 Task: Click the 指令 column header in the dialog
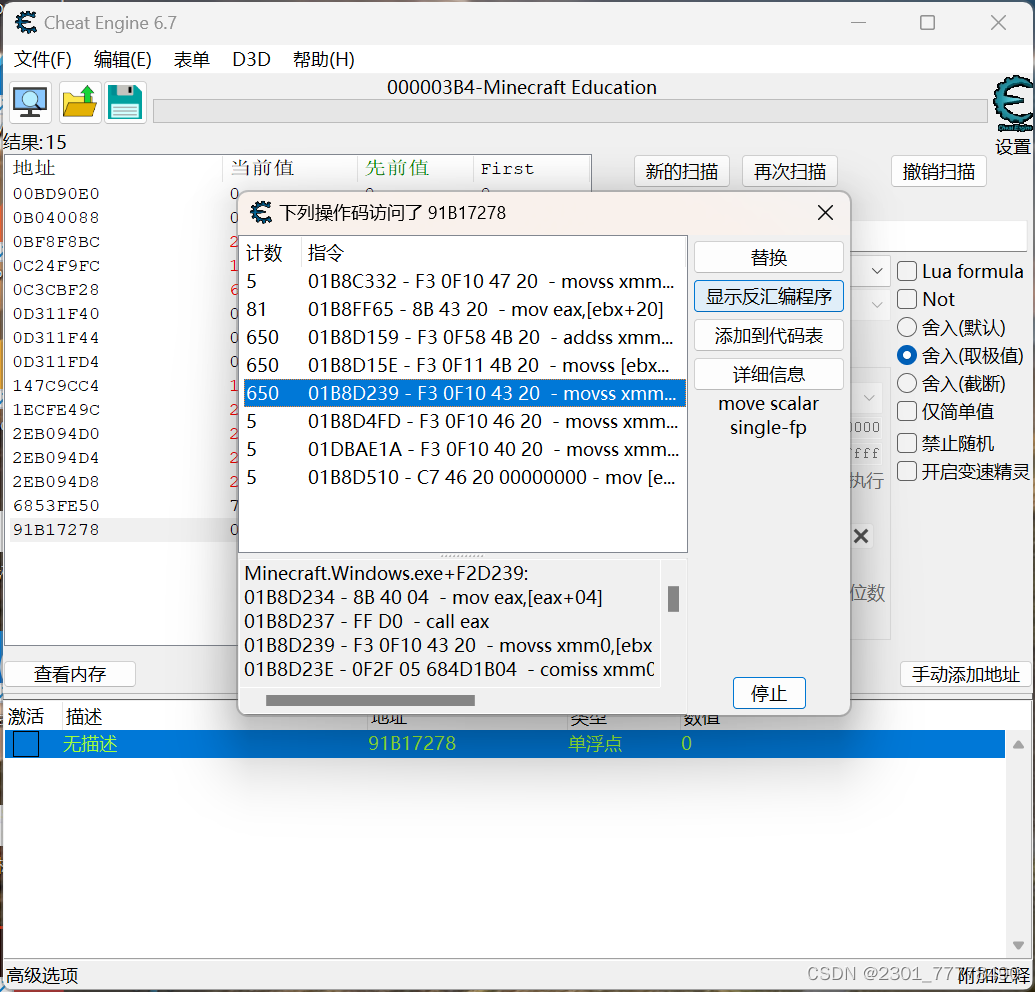pos(494,253)
